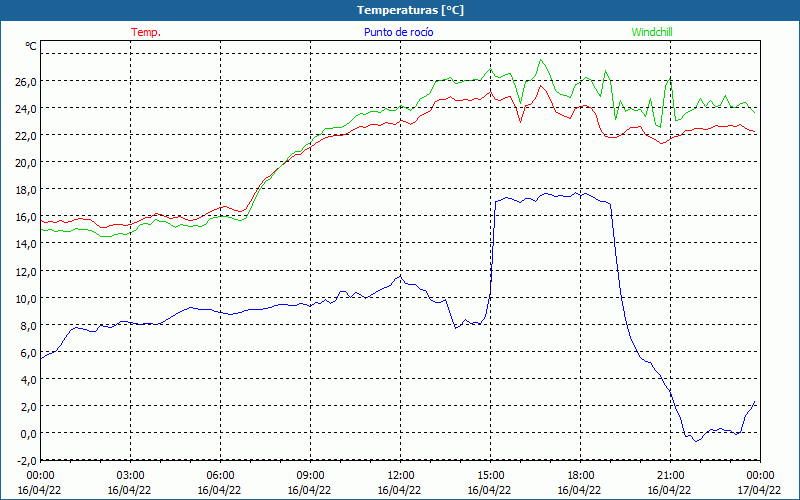Click the 14,0 y-axis value
The height and width of the screenshot is (500, 800).
click(27, 244)
